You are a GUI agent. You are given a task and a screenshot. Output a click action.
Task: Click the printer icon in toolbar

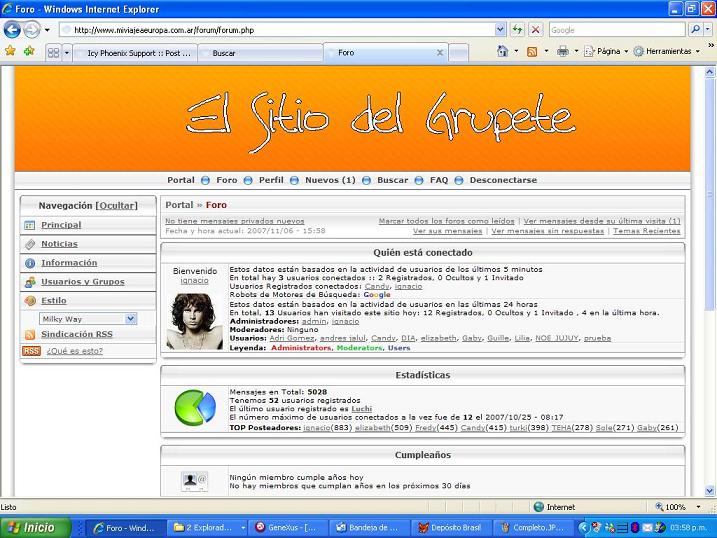[x=562, y=51]
